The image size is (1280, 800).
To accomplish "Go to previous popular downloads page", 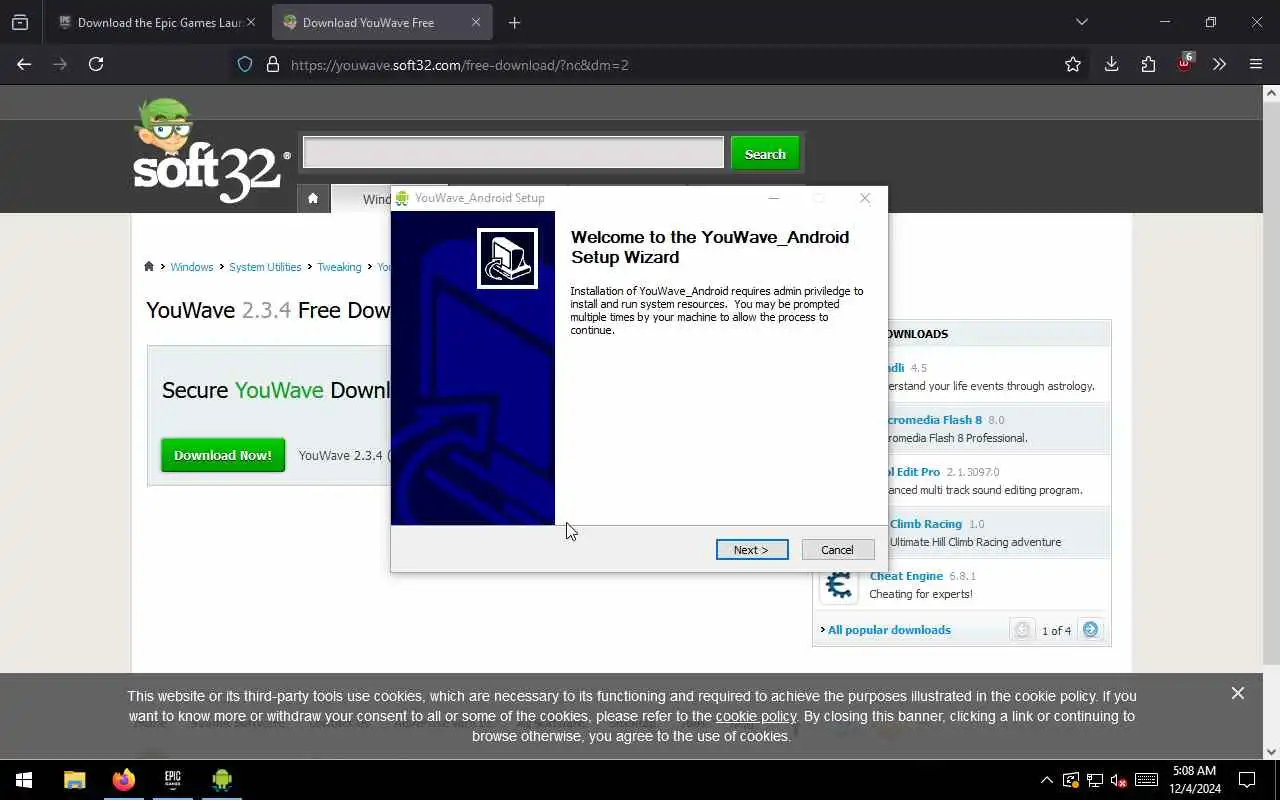I will coord(1022,630).
